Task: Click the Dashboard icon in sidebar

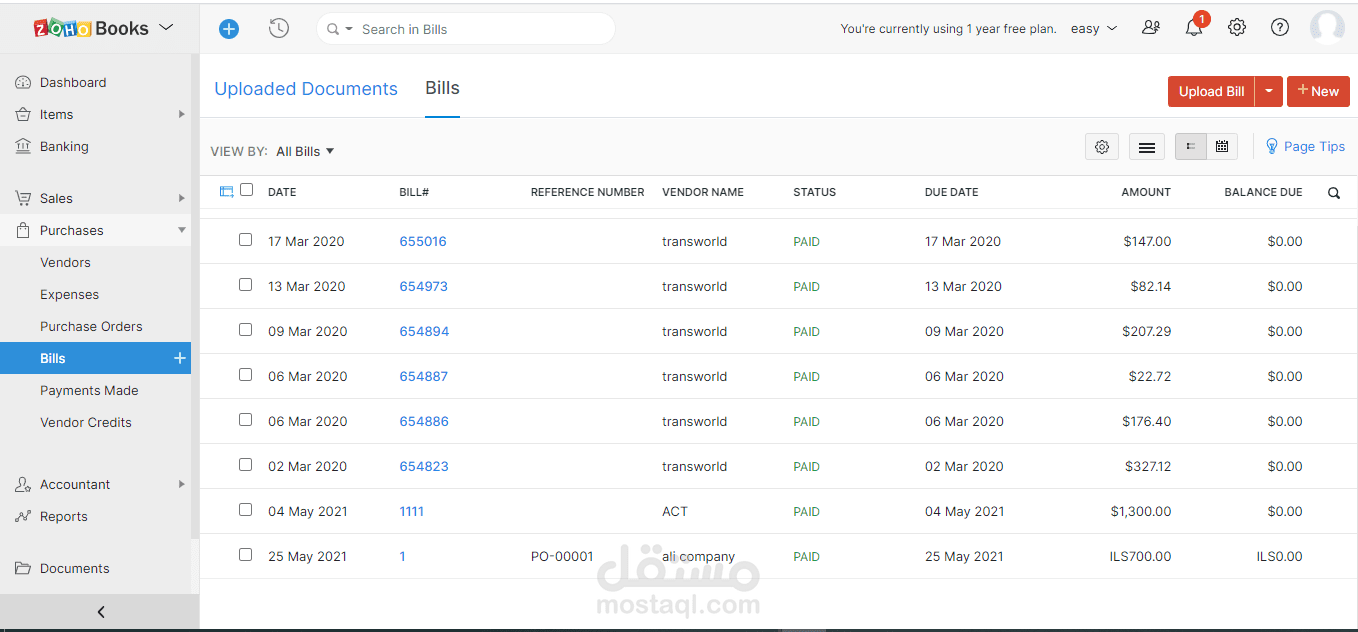Action: 23,82
